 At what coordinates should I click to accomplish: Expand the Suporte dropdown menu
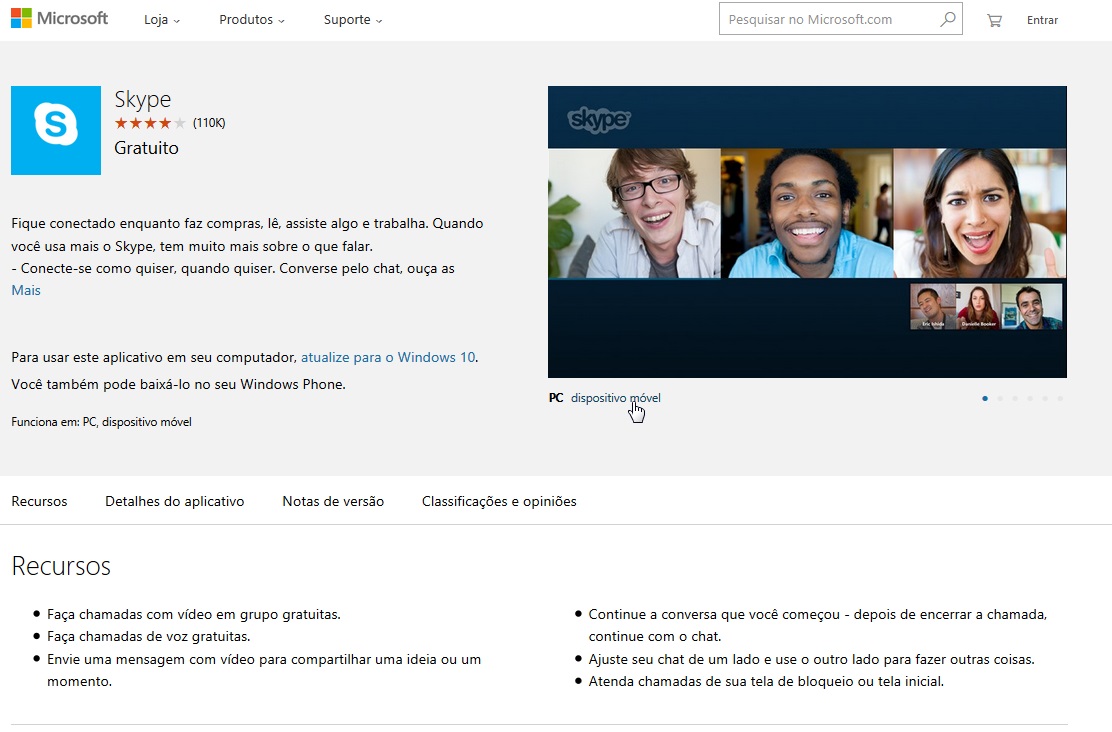pos(353,20)
